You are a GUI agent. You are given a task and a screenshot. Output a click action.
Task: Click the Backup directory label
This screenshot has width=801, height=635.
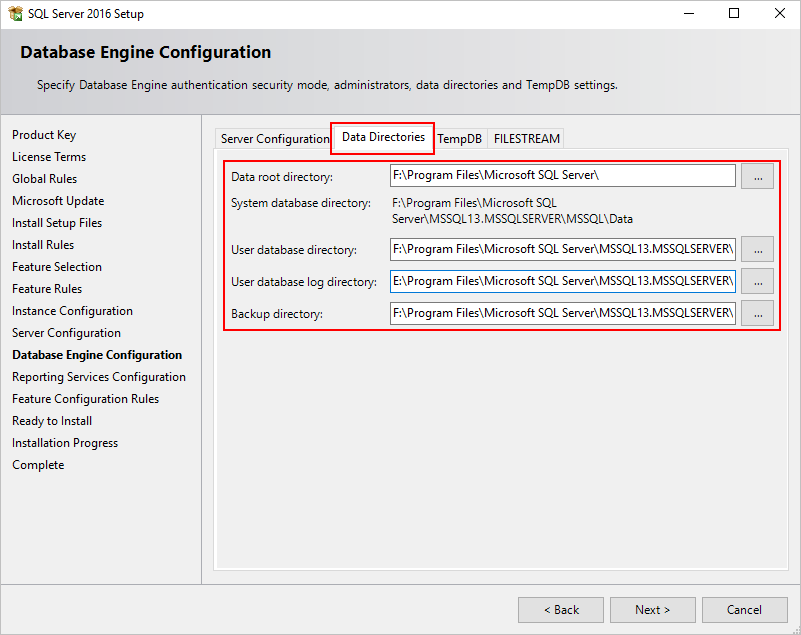tap(277, 314)
